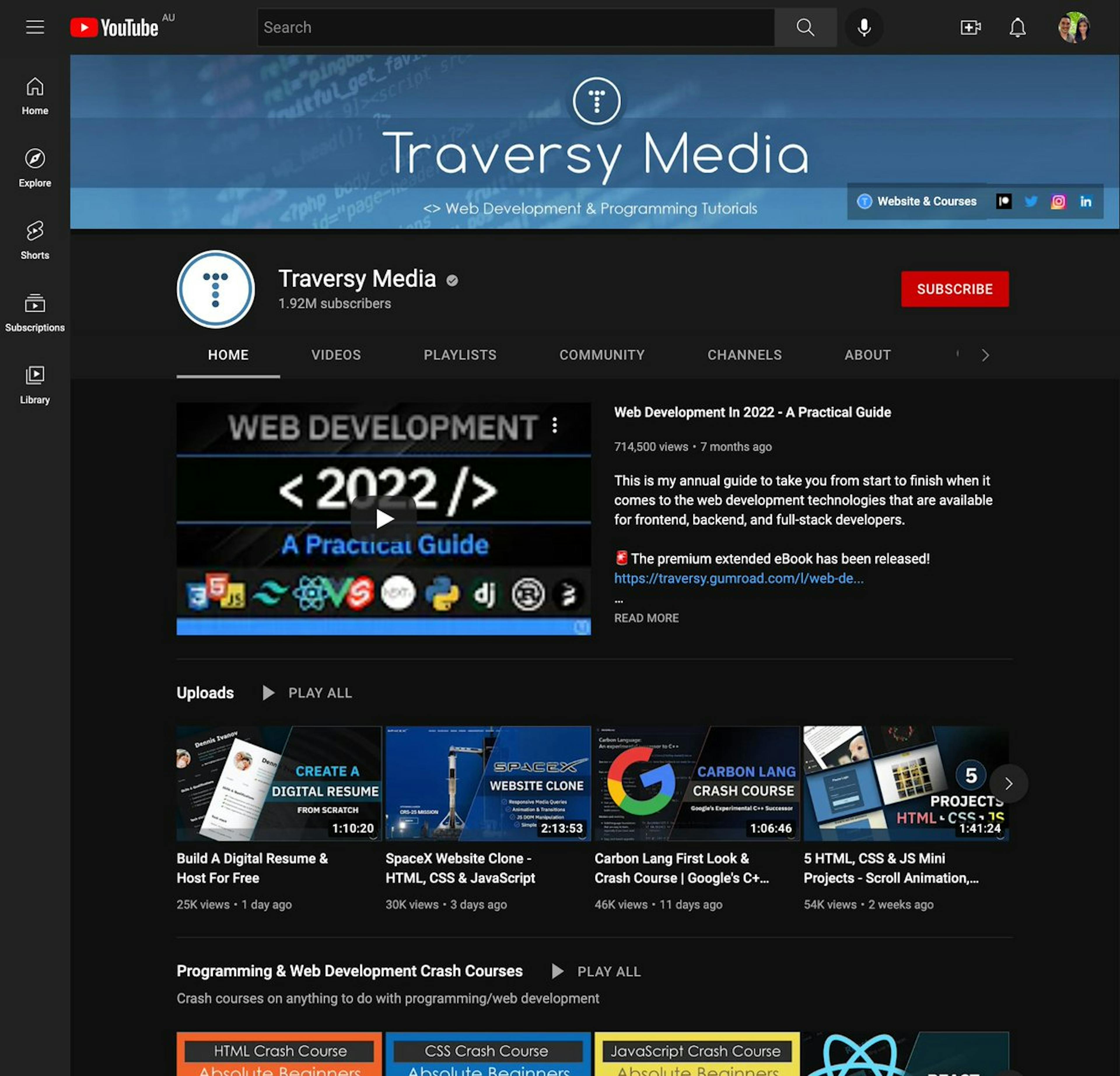The height and width of the screenshot is (1076, 1120).
Task: Open Library in the sidebar
Action: coord(35,385)
